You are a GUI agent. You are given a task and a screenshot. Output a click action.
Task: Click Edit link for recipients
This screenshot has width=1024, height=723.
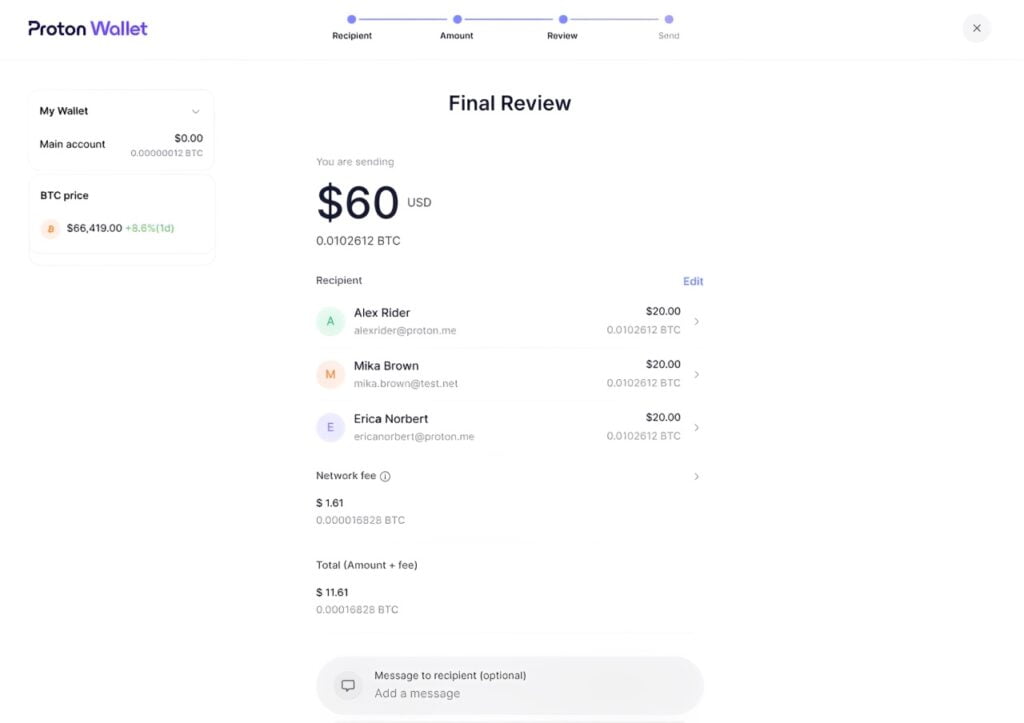[x=693, y=281]
